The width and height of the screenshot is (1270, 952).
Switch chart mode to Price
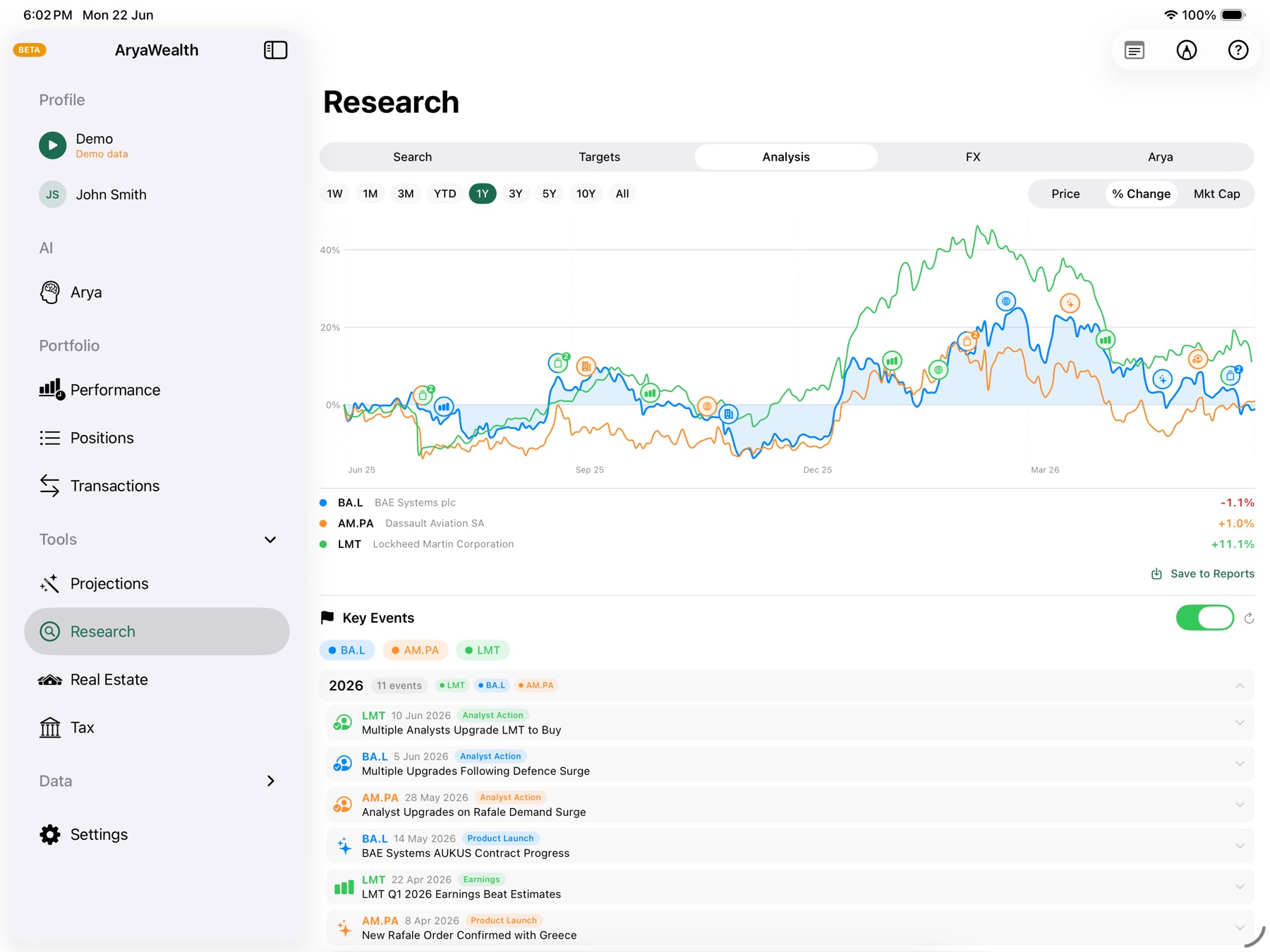(x=1065, y=194)
